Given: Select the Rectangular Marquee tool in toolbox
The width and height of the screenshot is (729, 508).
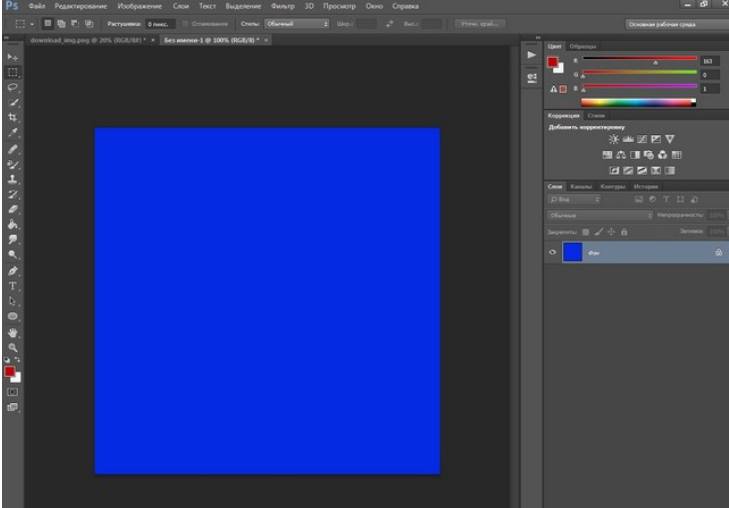Looking at the screenshot, I should [13, 73].
